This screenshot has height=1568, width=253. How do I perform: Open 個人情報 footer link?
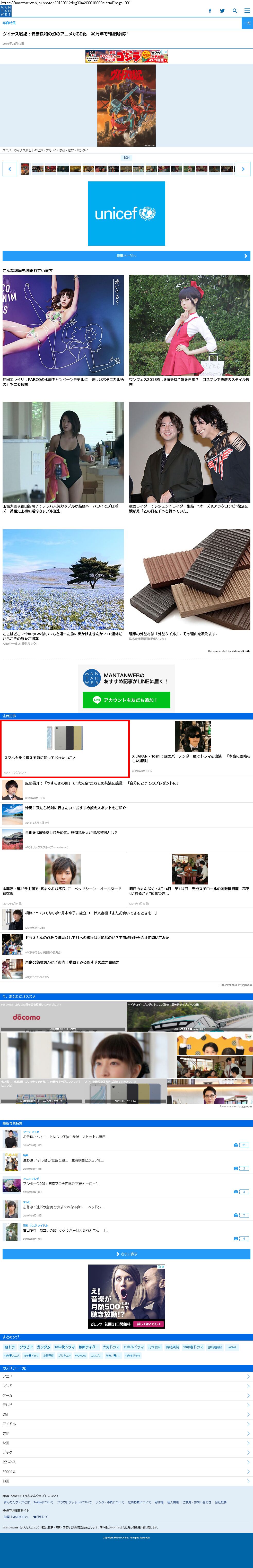(173, 1502)
